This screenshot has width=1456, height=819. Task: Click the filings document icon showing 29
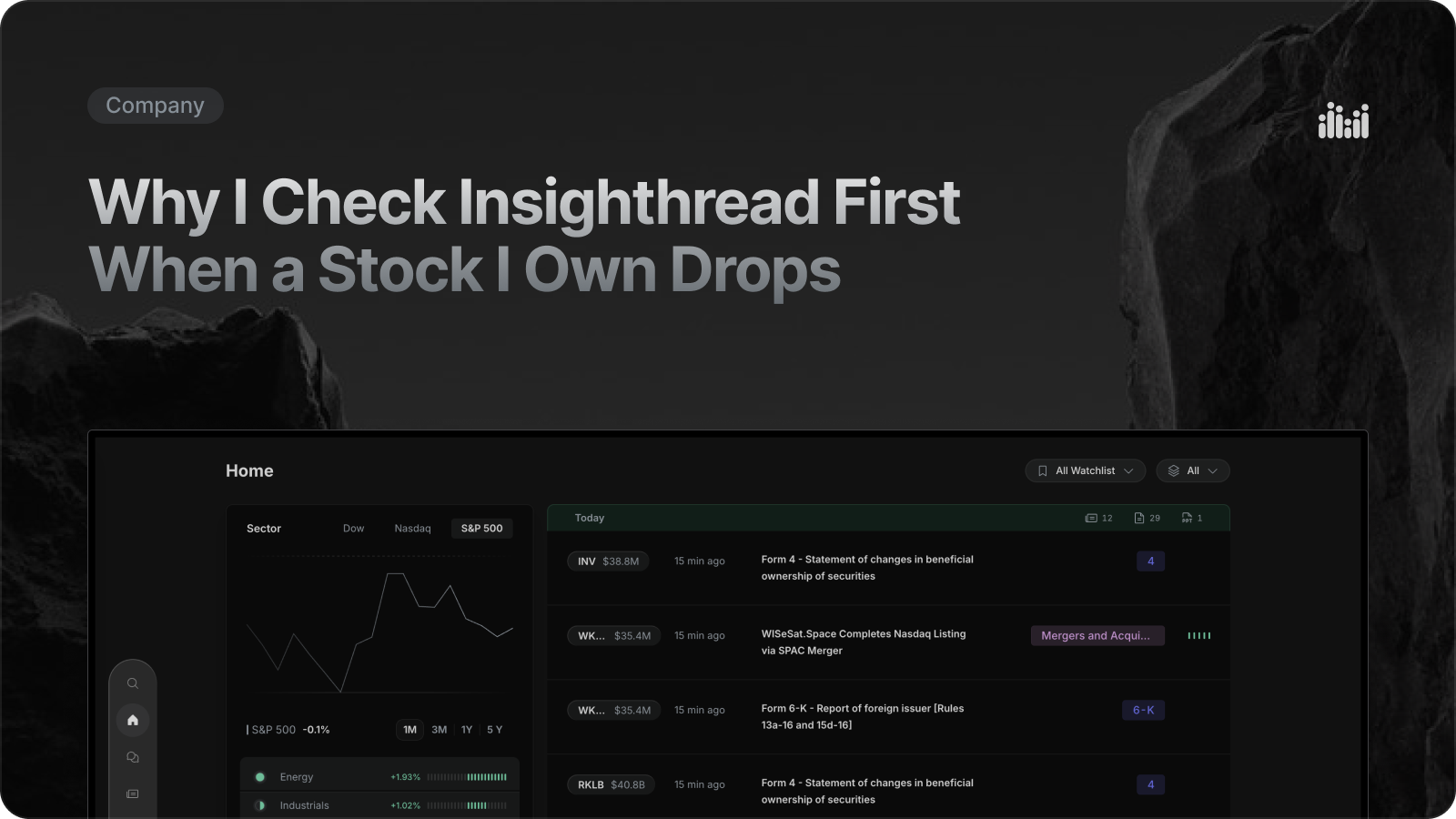coord(1139,518)
